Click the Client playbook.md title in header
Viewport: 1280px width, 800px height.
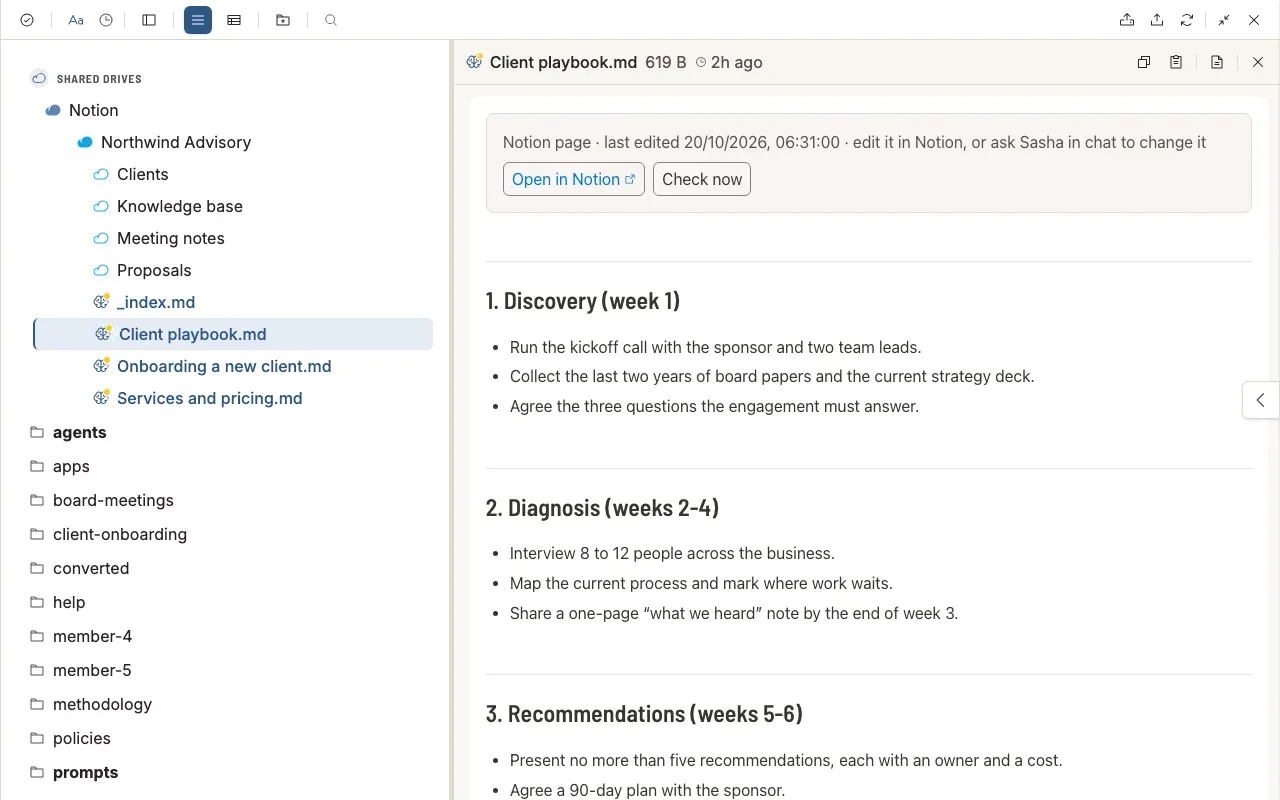point(563,62)
